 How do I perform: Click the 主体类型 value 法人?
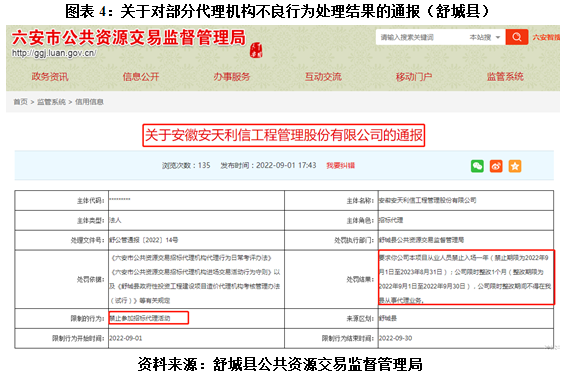click(116, 220)
